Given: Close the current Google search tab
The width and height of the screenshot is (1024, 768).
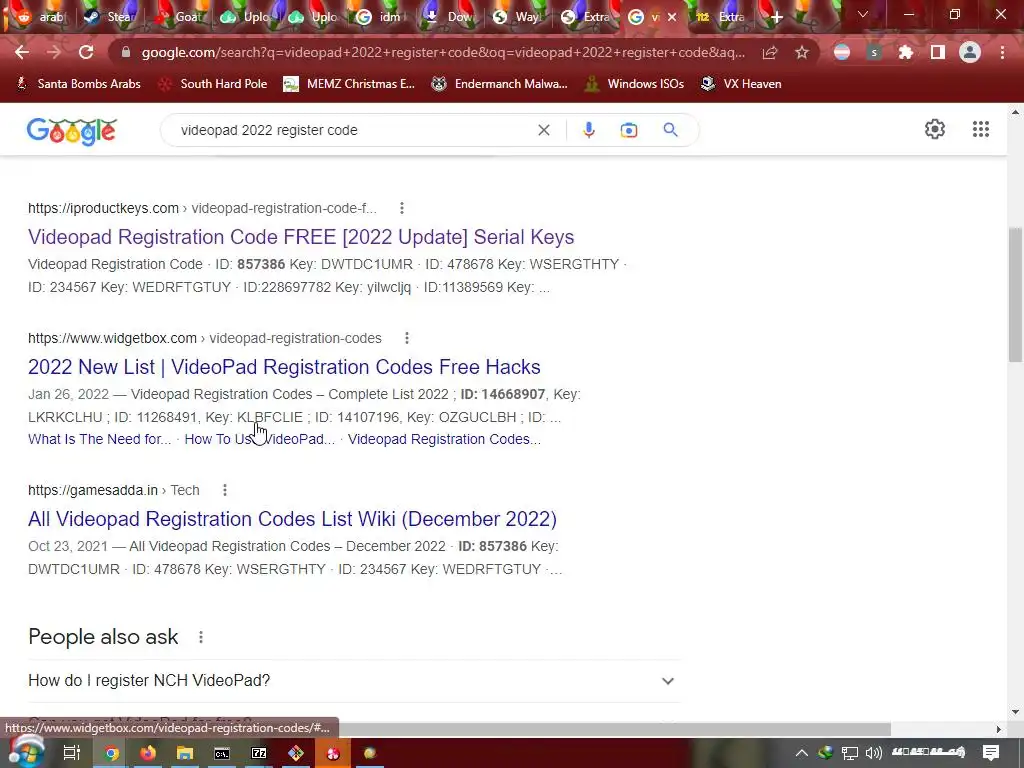Looking at the screenshot, I should tap(671, 18).
